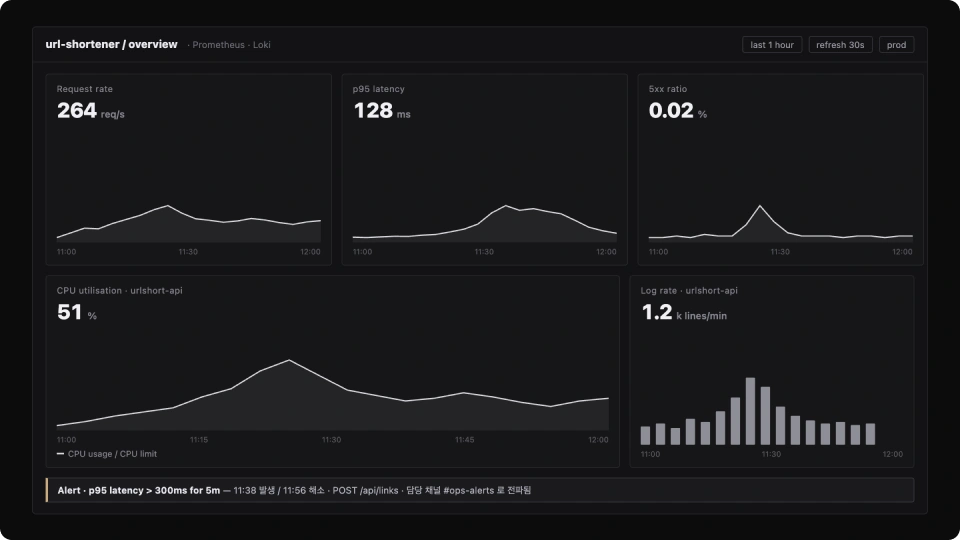Viewport: 960px width, 540px height.
Task: Open the 'Log rate · urlshort-api' panel title
Action: click(x=689, y=290)
